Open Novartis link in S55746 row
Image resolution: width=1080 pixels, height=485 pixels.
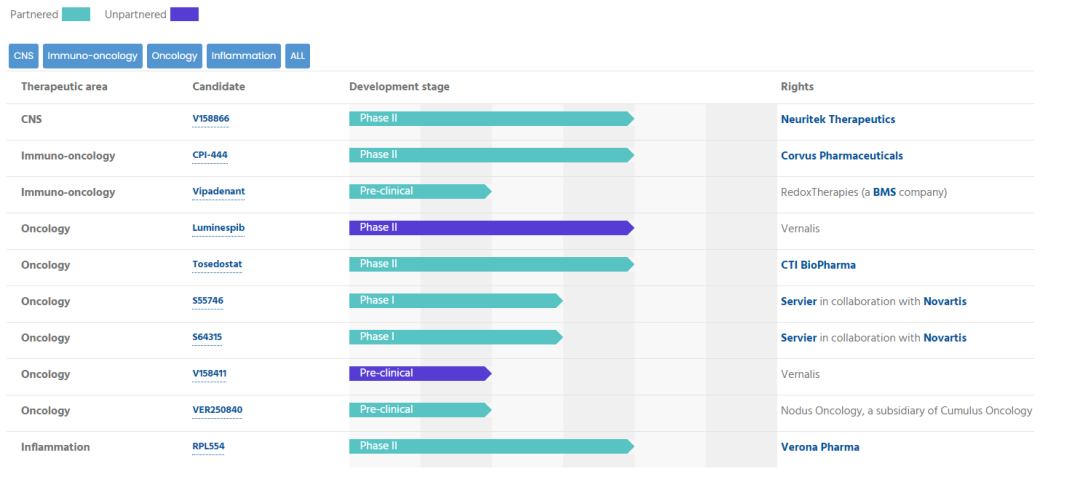945,301
